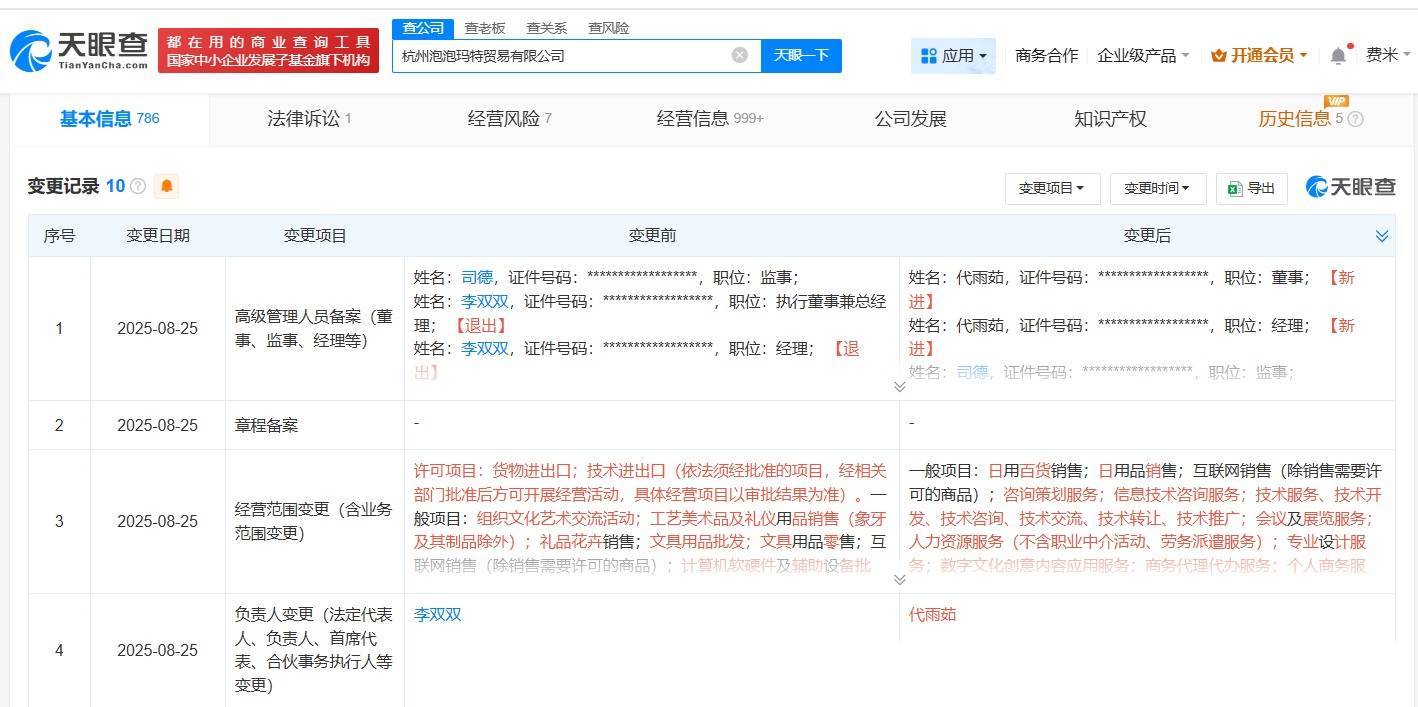Open the 变更项目 filter dropdown
1418x707 pixels.
pyautogui.click(x=1051, y=188)
